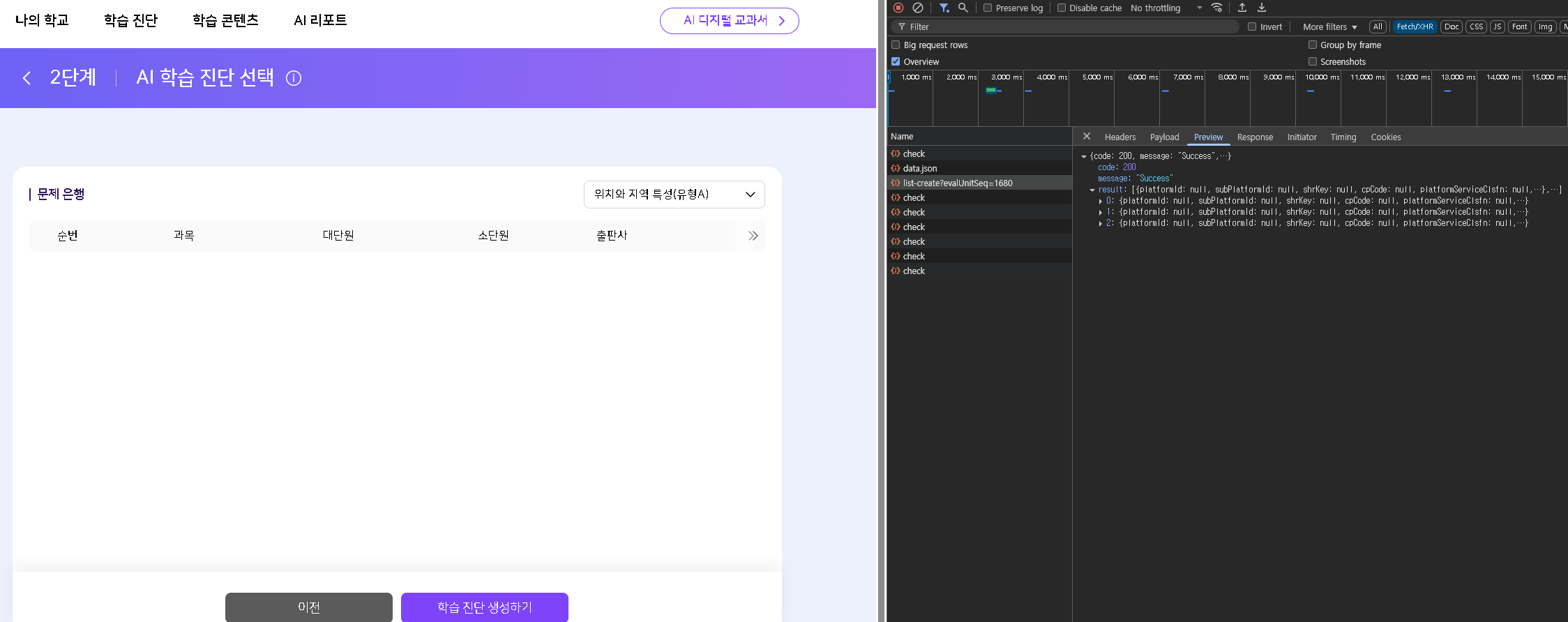Stop recording network log
Screen dimensions: 1568x622
coord(898,8)
